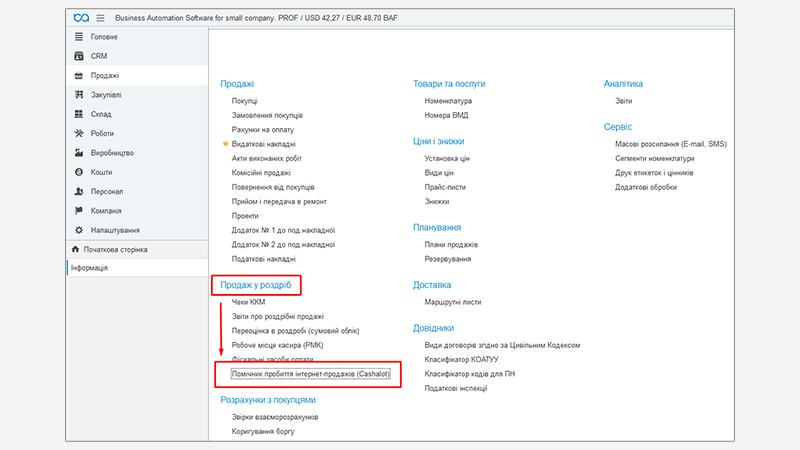Viewport: 800px width, 450px height.
Task: Open Звіти under Аналітика
Action: tap(623, 101)
